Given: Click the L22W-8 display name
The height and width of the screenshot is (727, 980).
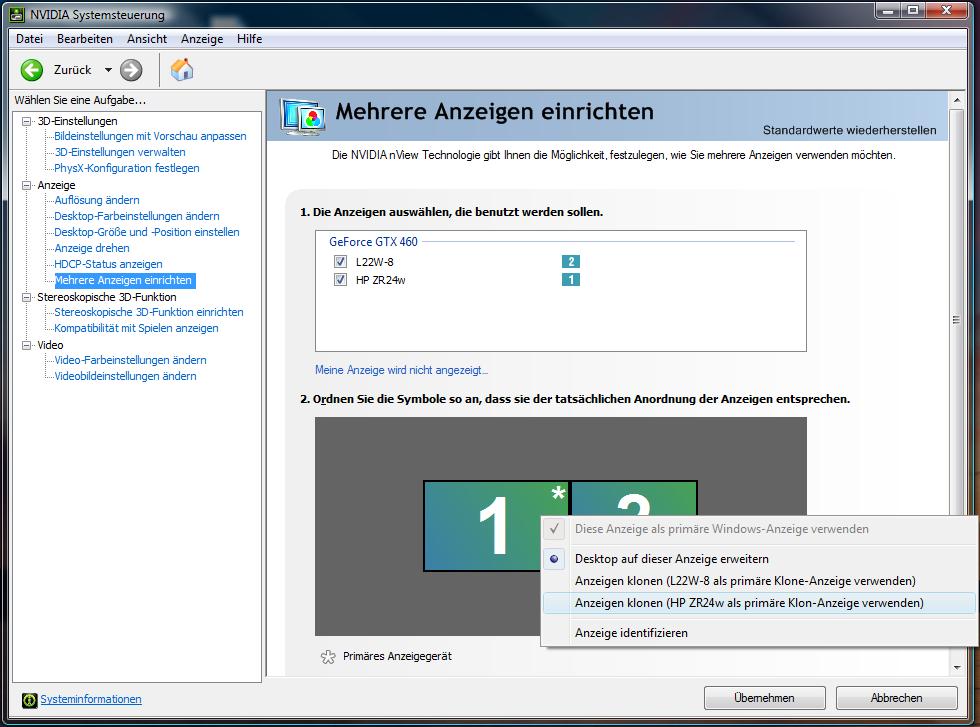Looking at the screenshot, I should tap(374, 262).
